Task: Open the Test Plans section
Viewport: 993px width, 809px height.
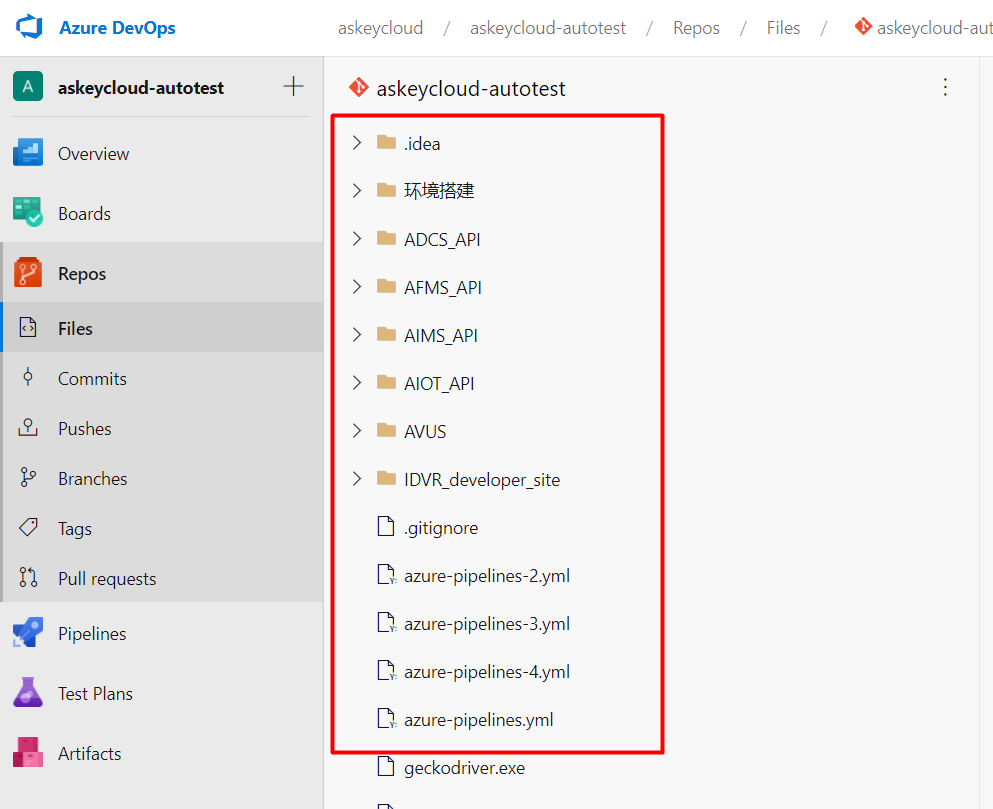Action: click(x=96, y=694)
